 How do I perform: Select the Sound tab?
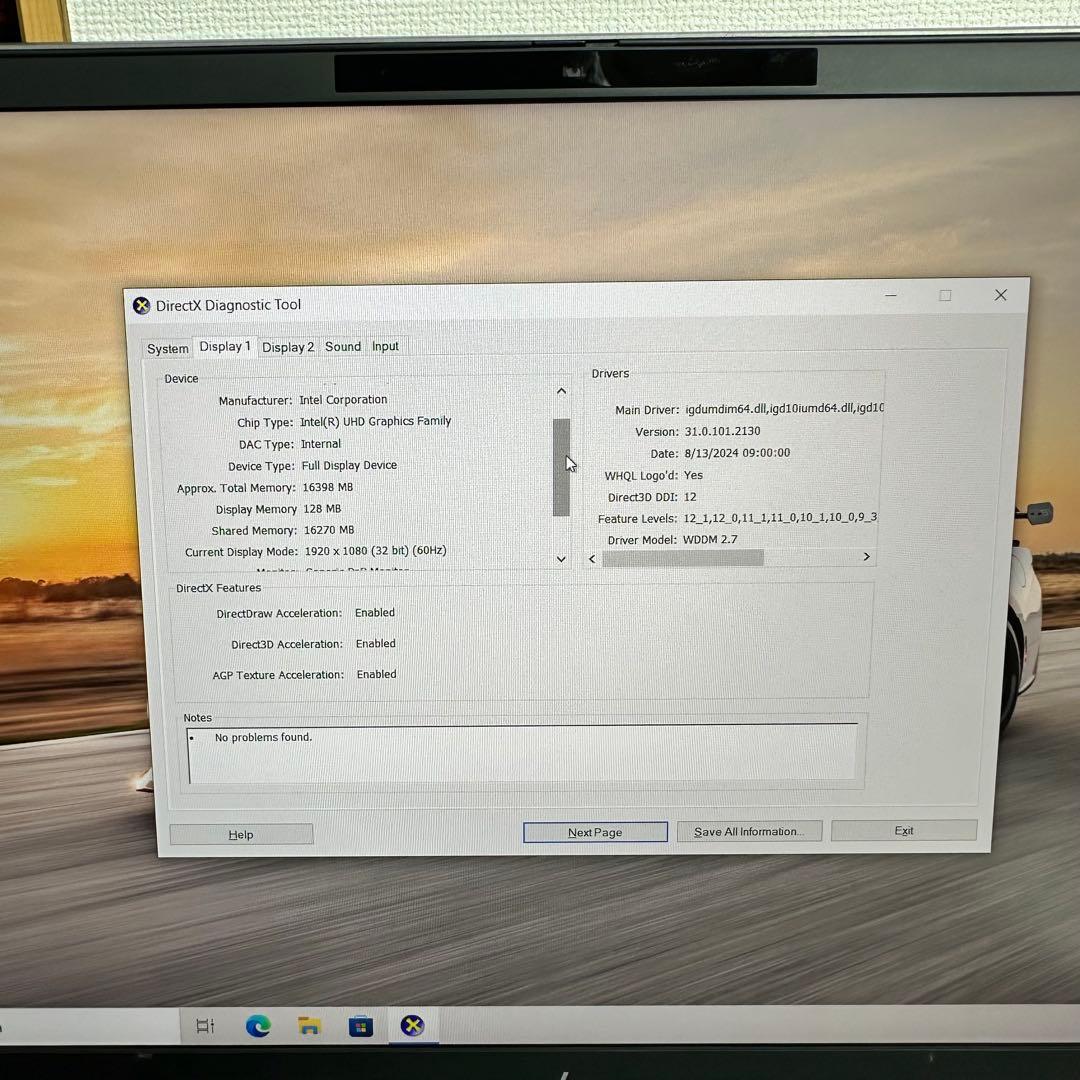pyautogui.click(x=342, y=346)
